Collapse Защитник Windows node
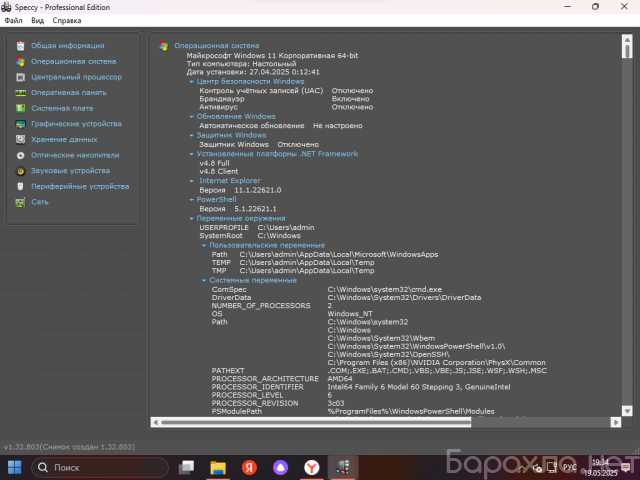The width and height of the screenshot is (640, 480). coord(191,135)
